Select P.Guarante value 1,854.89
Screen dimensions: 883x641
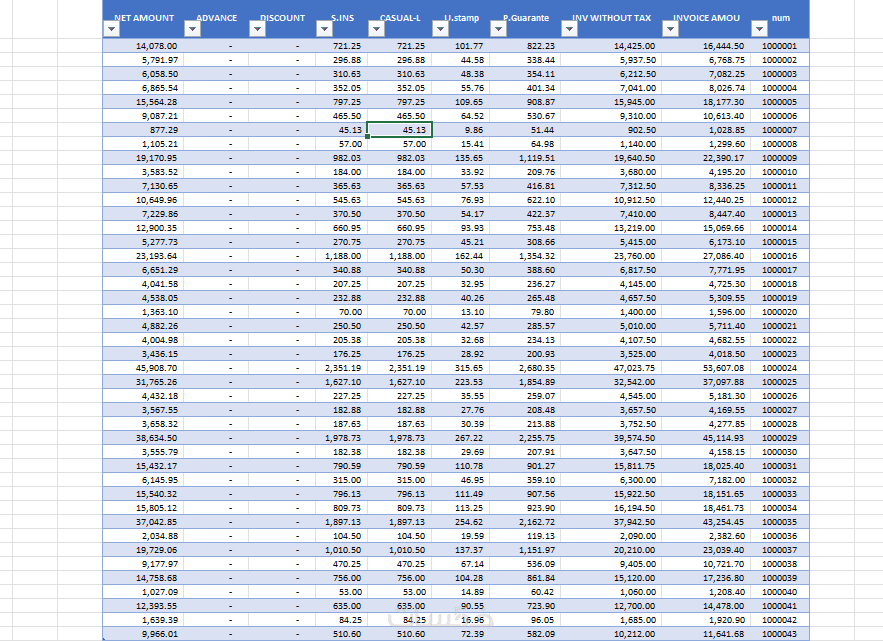click(x=525, y=382)
